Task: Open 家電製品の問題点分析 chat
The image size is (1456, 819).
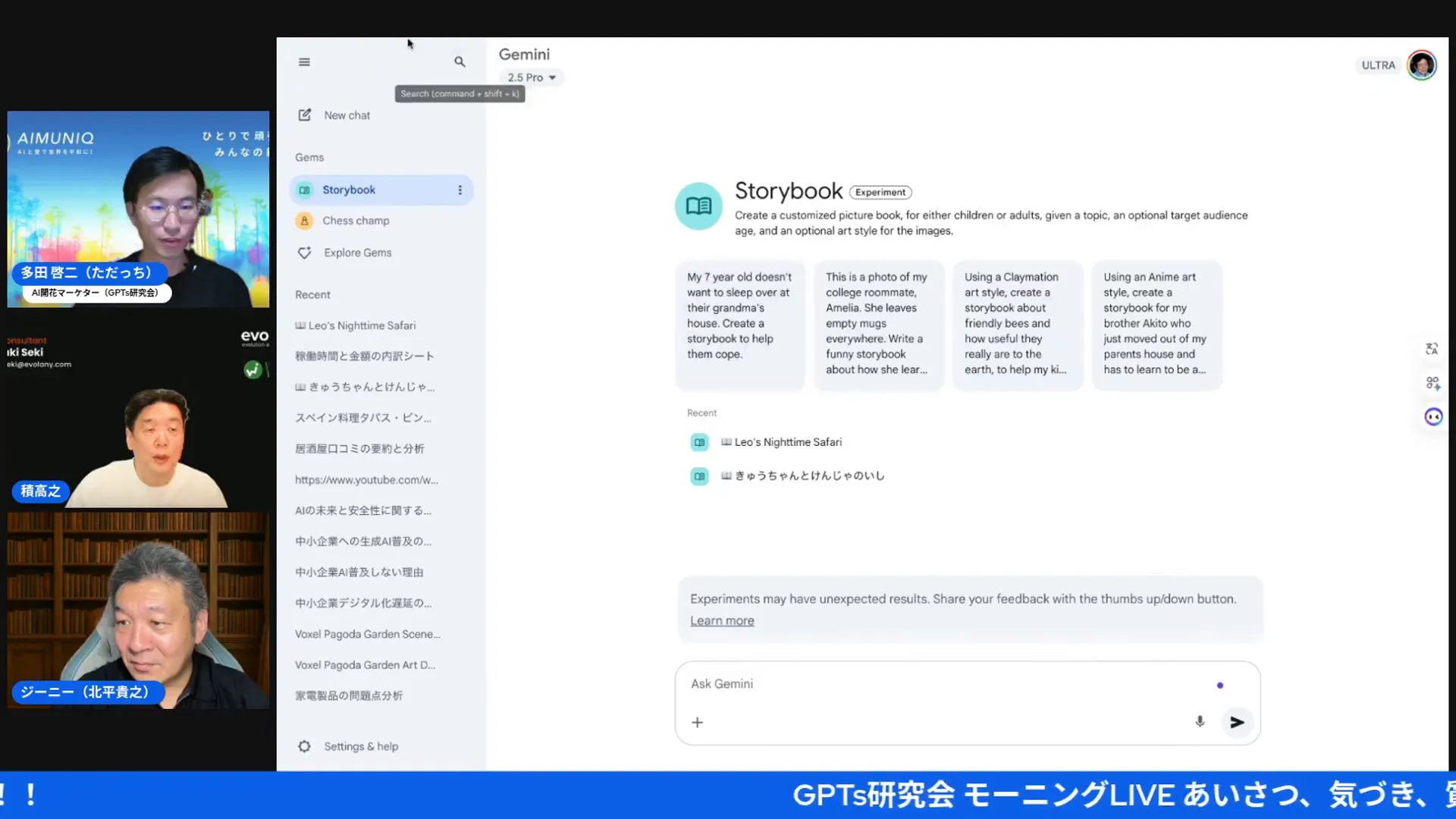Action: click(349, 696)
